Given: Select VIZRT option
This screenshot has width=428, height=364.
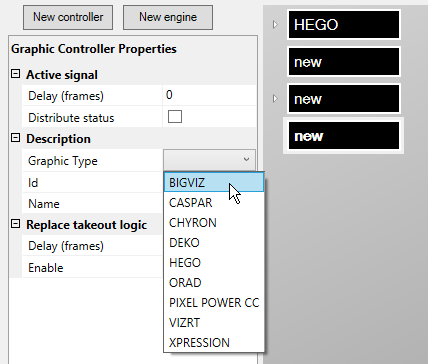Looking at the screenshot, I should (x=214, y=323).
